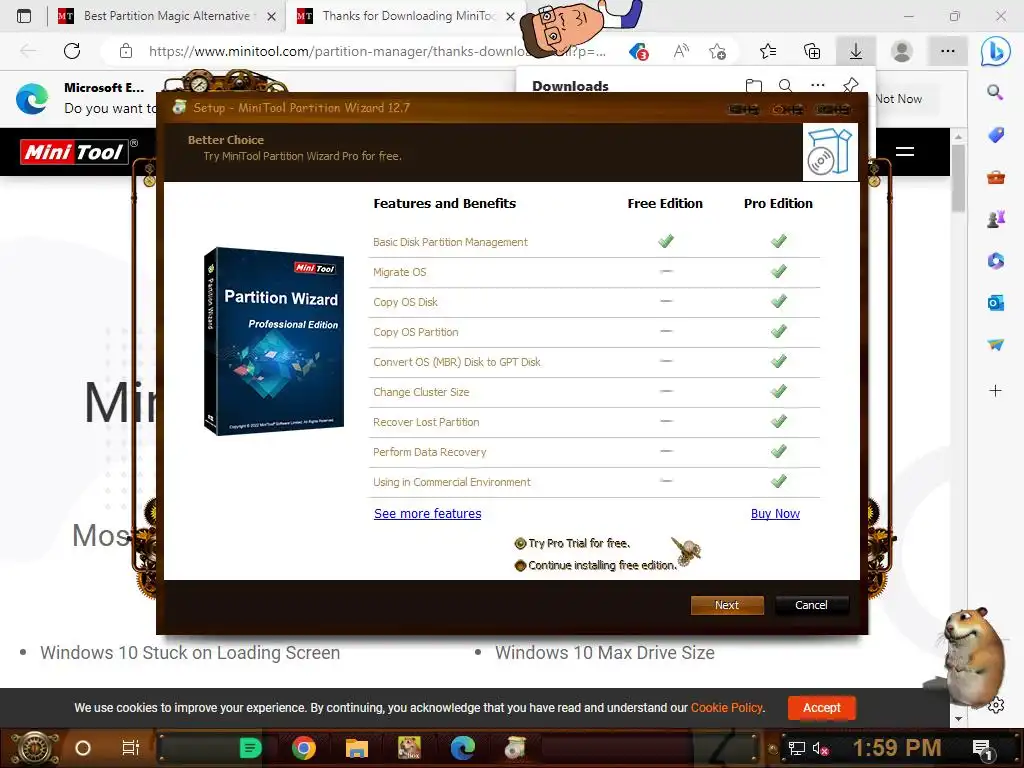
Task: Click the browser address bar URL
Action: tap(377, 51)
